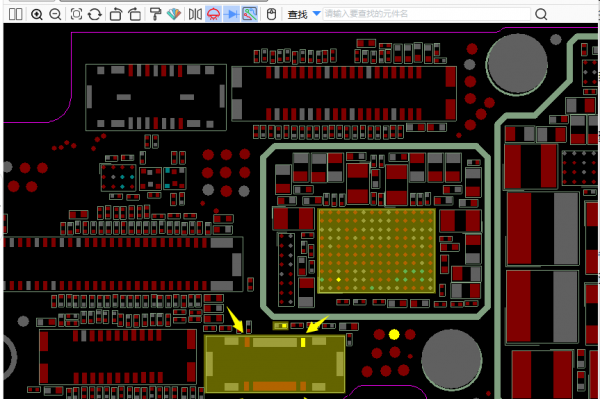Open the color palette fan icon
The width and height of the screenshot is (600, 399).
(174, 15)
